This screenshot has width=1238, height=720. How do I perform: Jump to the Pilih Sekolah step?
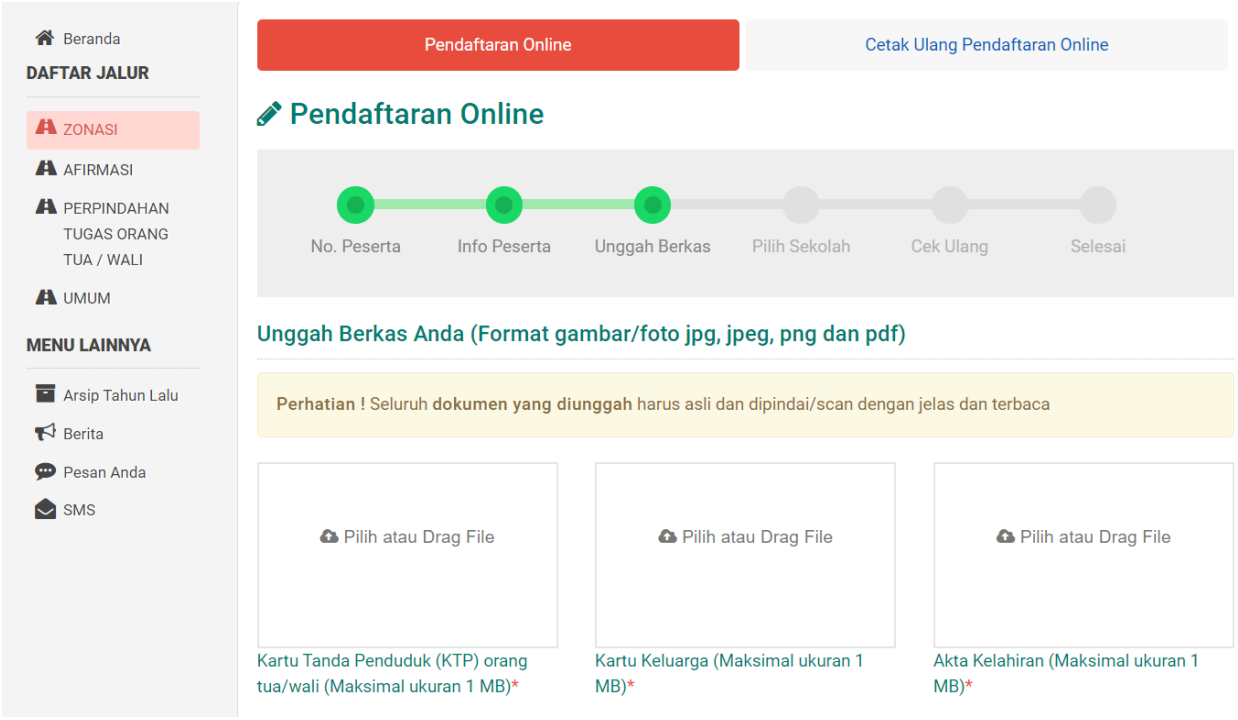click(x=800, y=205)
